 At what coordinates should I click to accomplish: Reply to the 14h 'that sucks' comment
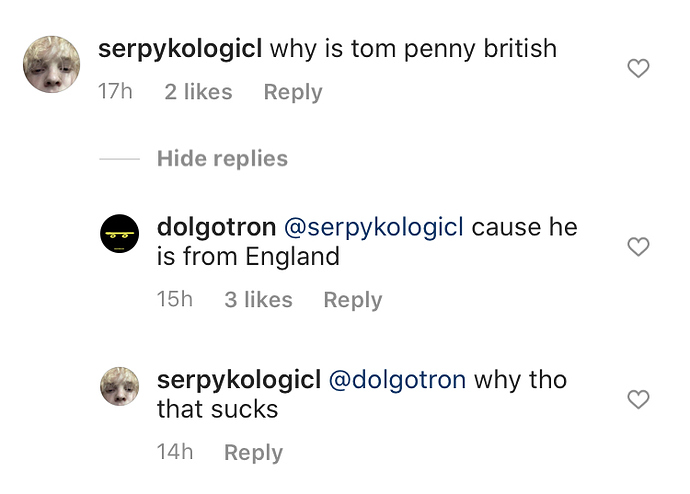[x=253, y=452]
